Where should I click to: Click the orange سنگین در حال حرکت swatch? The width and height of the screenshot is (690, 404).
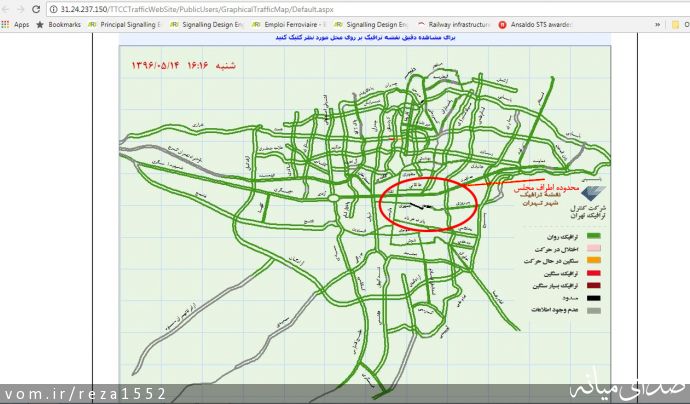594,261
